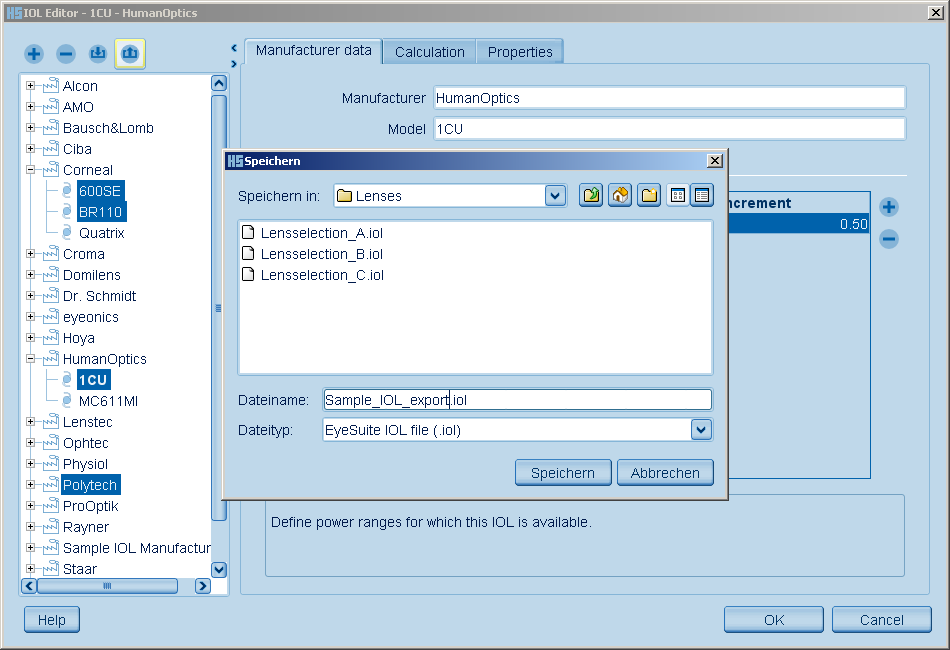Add a power range row with plus icon
Image resolution: width=950 pixels, height=650 pixels.
[888, 208]
